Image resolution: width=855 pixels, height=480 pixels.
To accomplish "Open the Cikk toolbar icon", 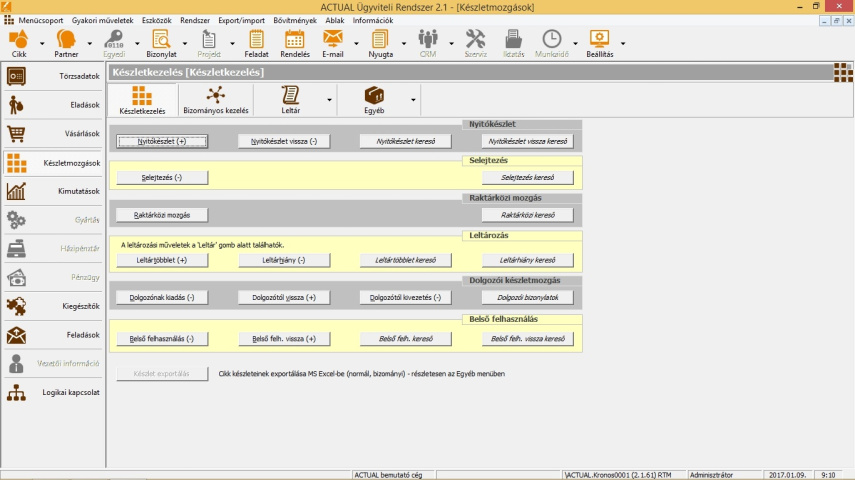I will pos(19,40).
